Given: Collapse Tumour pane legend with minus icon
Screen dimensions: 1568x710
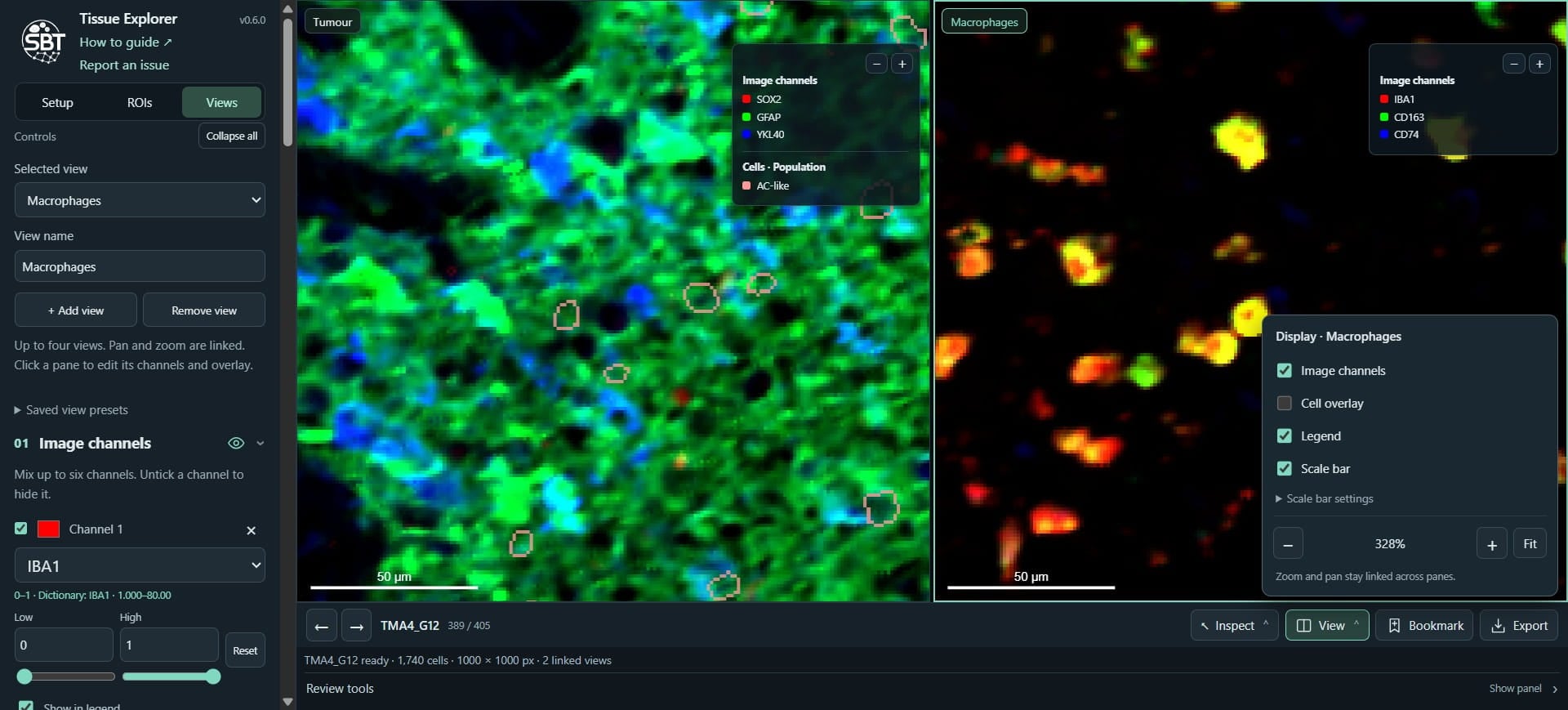Looking at the screenshot, I should point(876,64).
